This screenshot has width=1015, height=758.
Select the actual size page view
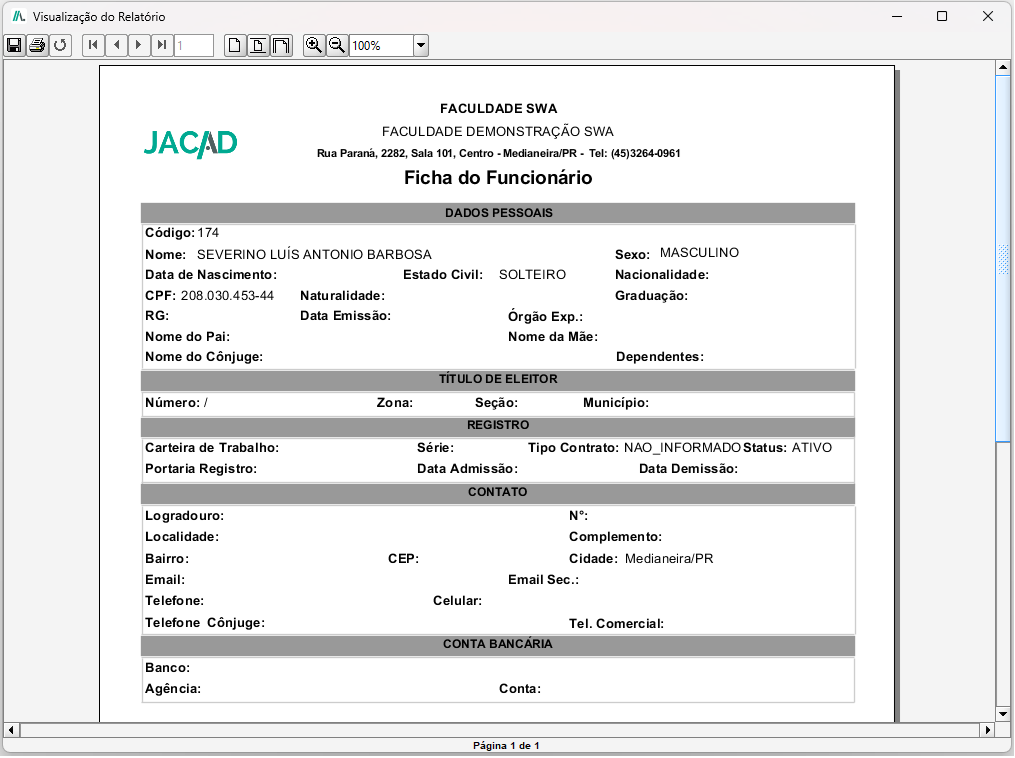click(x=235, y=45)
